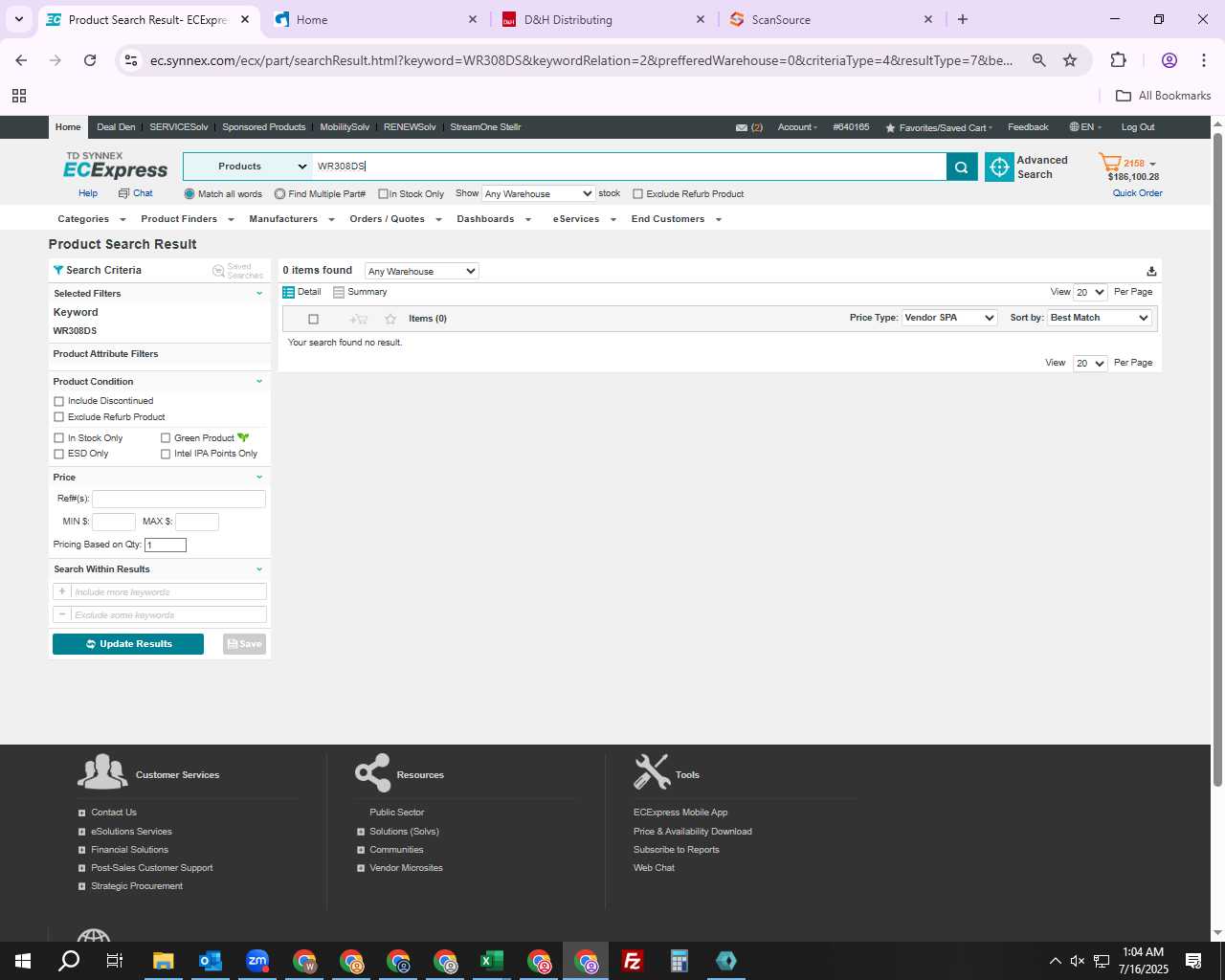Open the shopping cart icon
This screenshot has height=980, width=1225.
[x=1110, y=163]
